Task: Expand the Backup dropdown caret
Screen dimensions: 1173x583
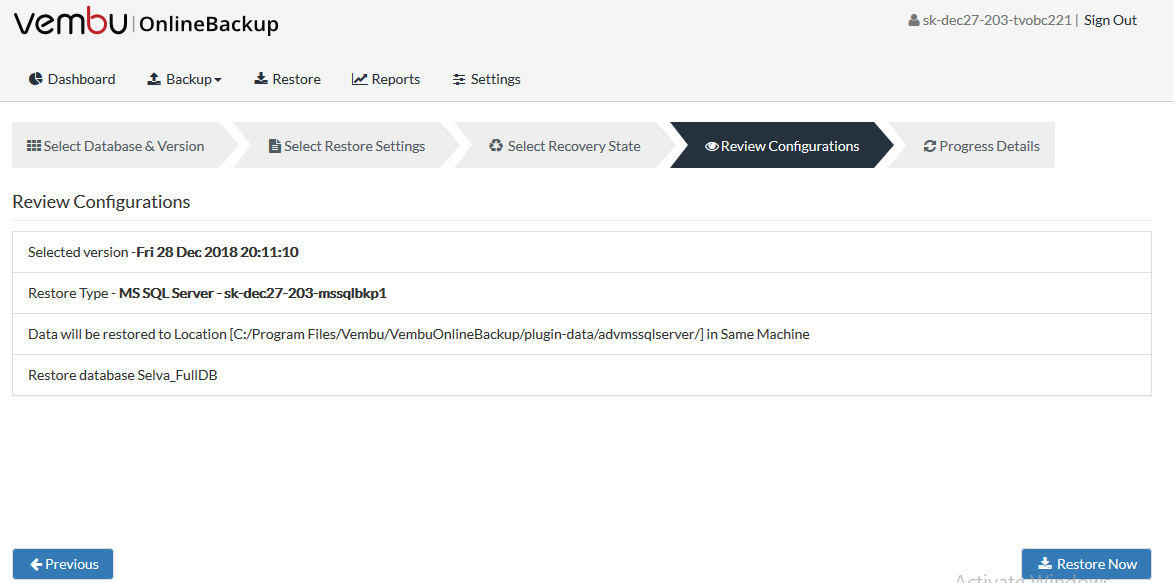Action: point(218,80)
